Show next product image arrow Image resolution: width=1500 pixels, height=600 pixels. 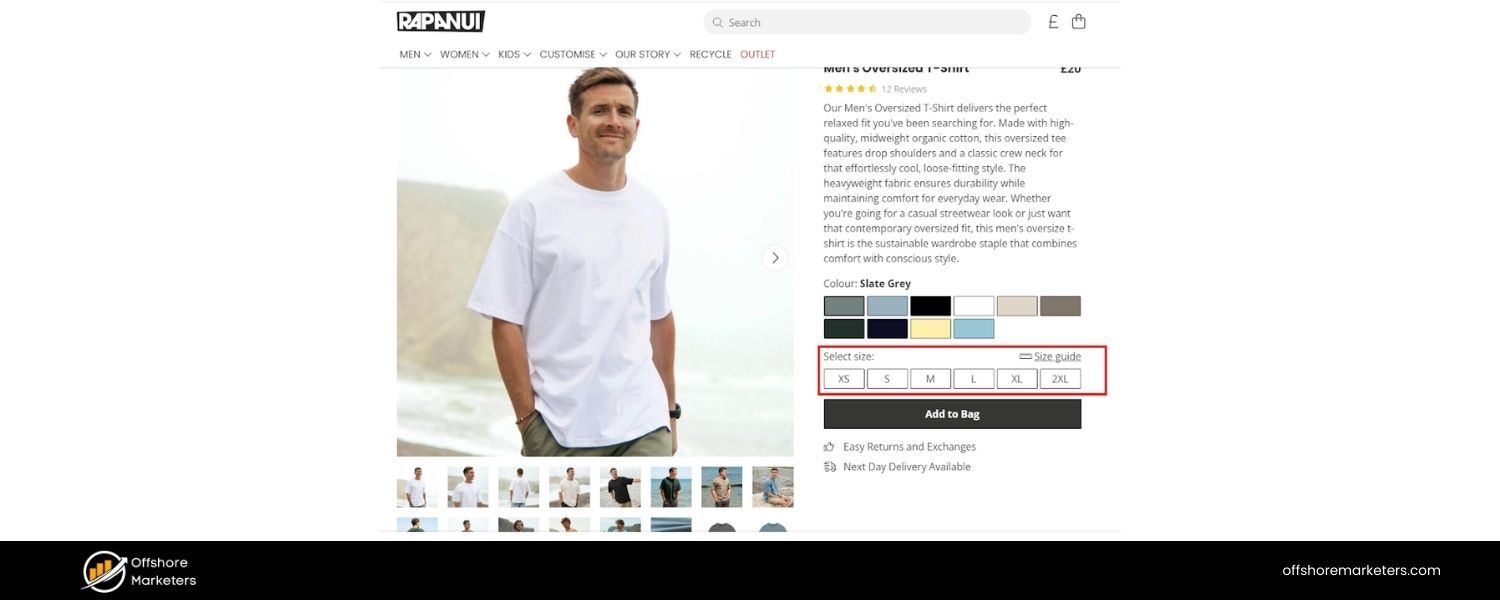tap(774, 258)
